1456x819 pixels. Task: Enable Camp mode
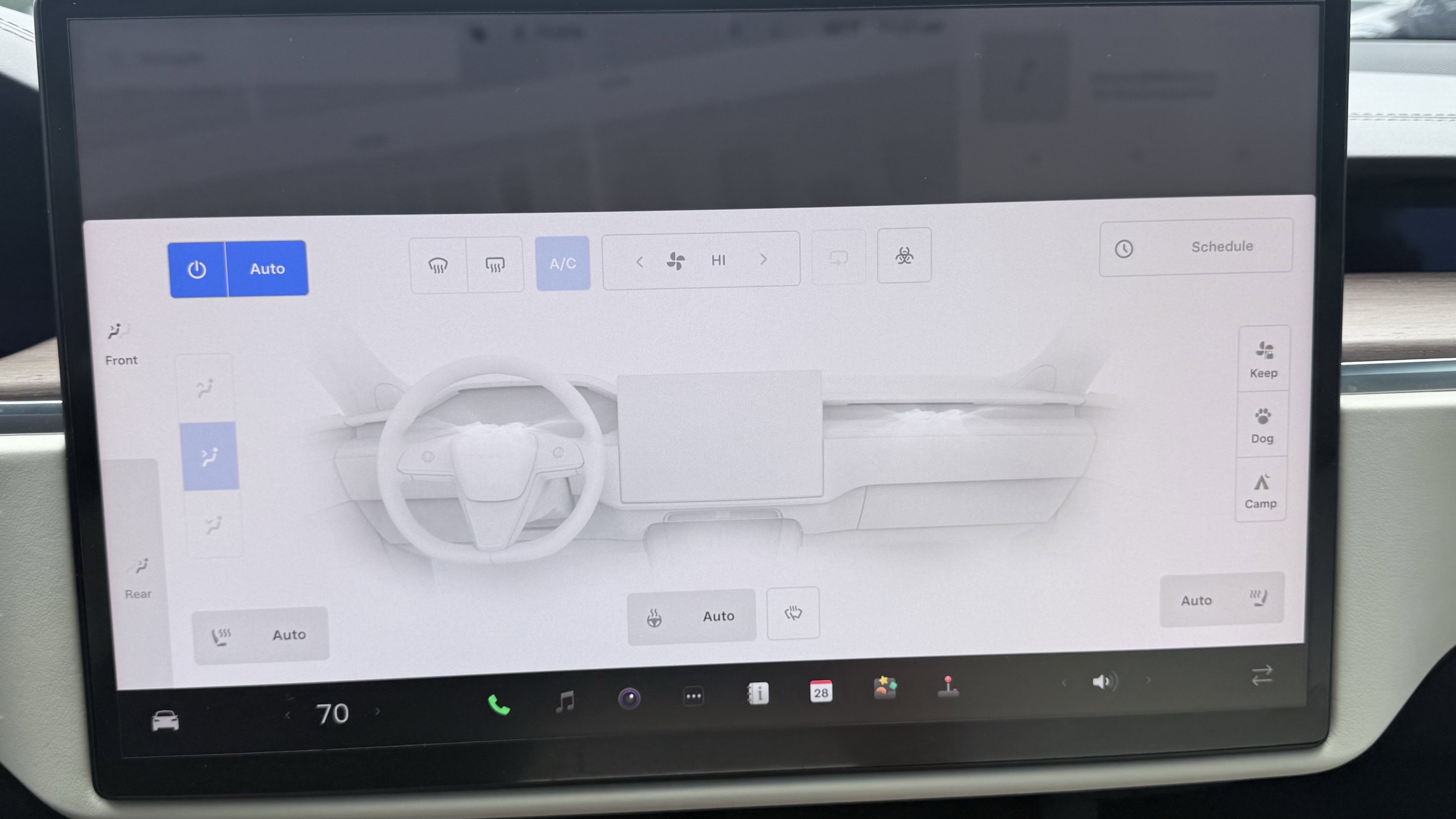point(1260,490)
